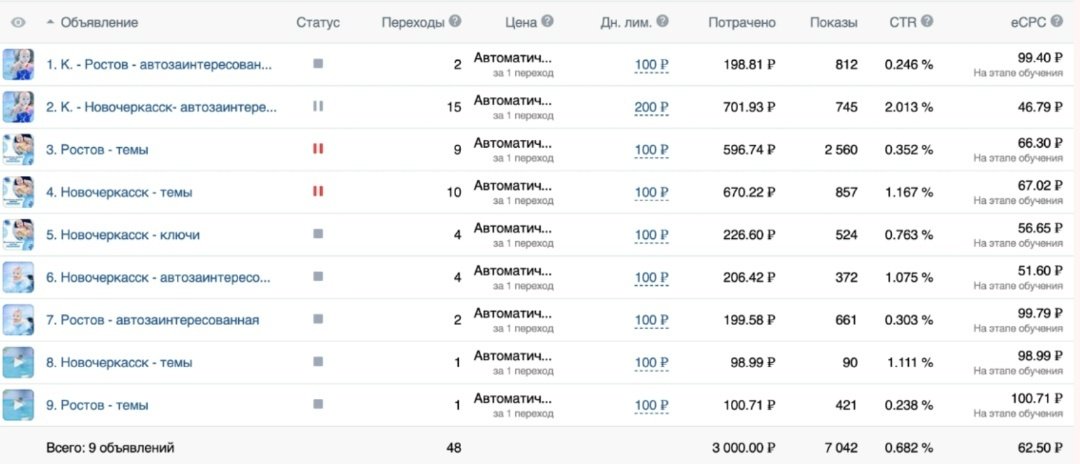Click the eye icon in table header

pyautogui.click(x=18, y=22)
